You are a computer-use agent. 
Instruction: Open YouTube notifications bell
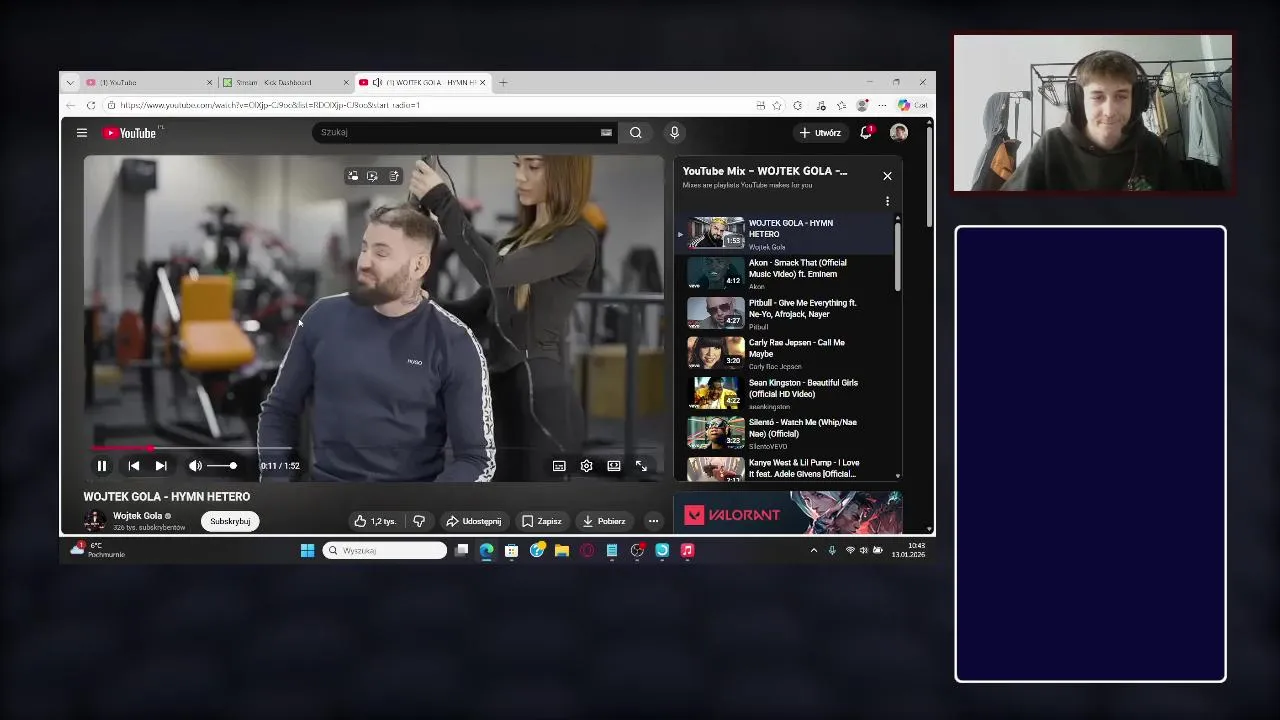(866, 132)
